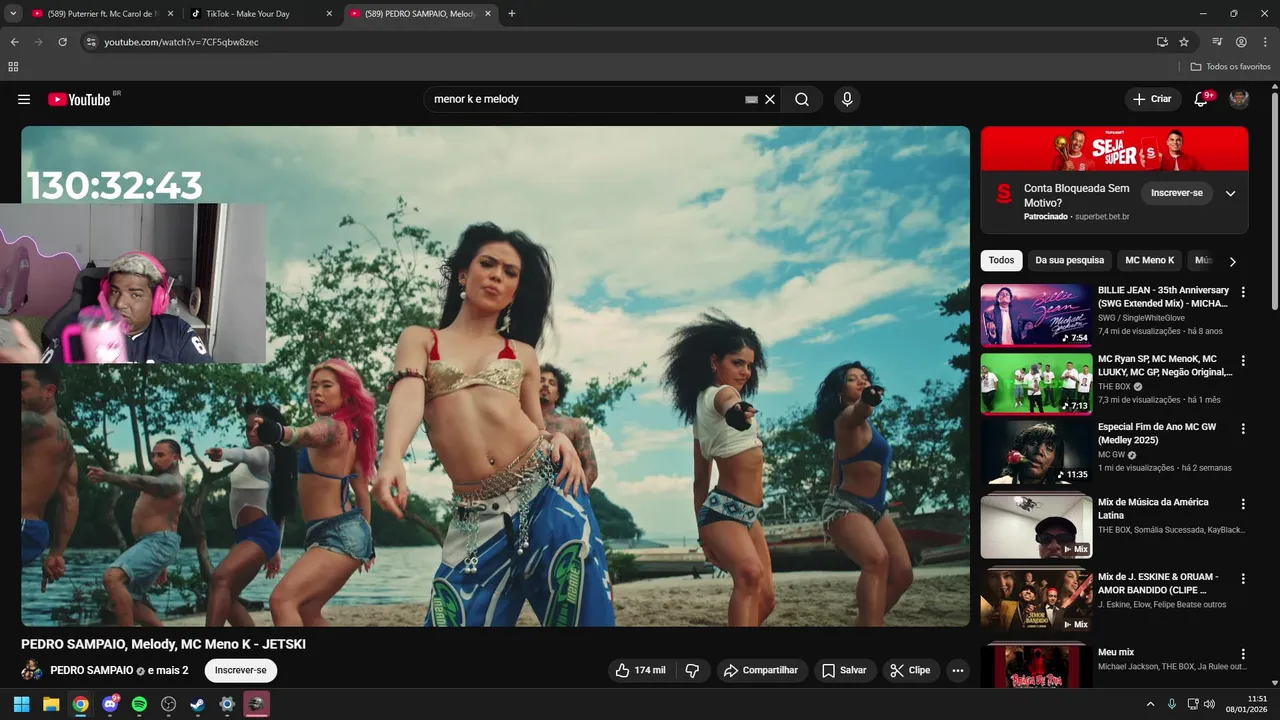Open the YouTube hamburger guide menu
The width and height of the screenshot is (1280, 720).
click(24, 99)
